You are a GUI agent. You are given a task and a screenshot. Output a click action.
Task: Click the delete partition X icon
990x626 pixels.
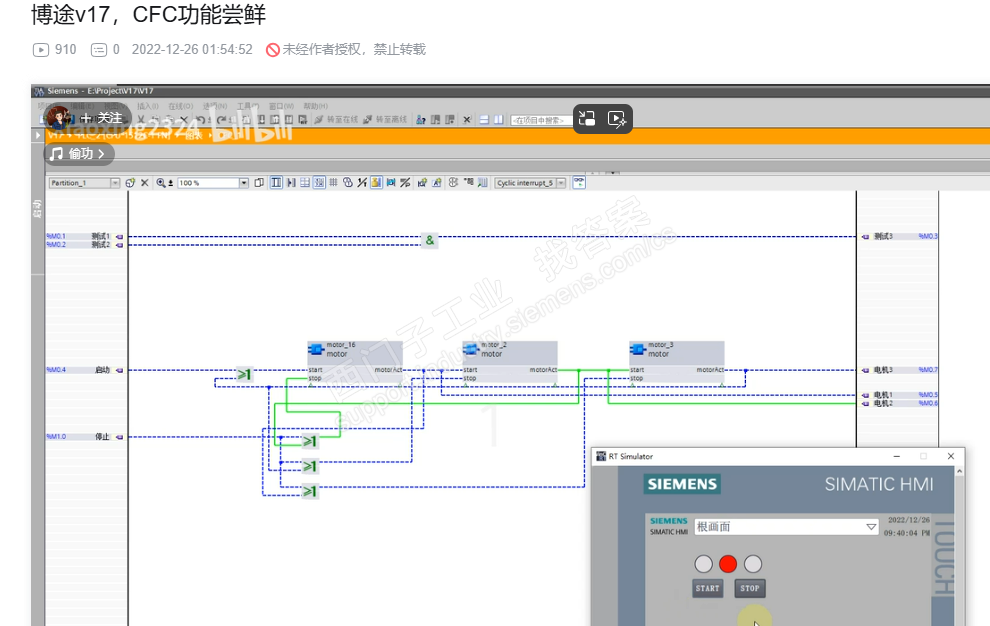145,183
